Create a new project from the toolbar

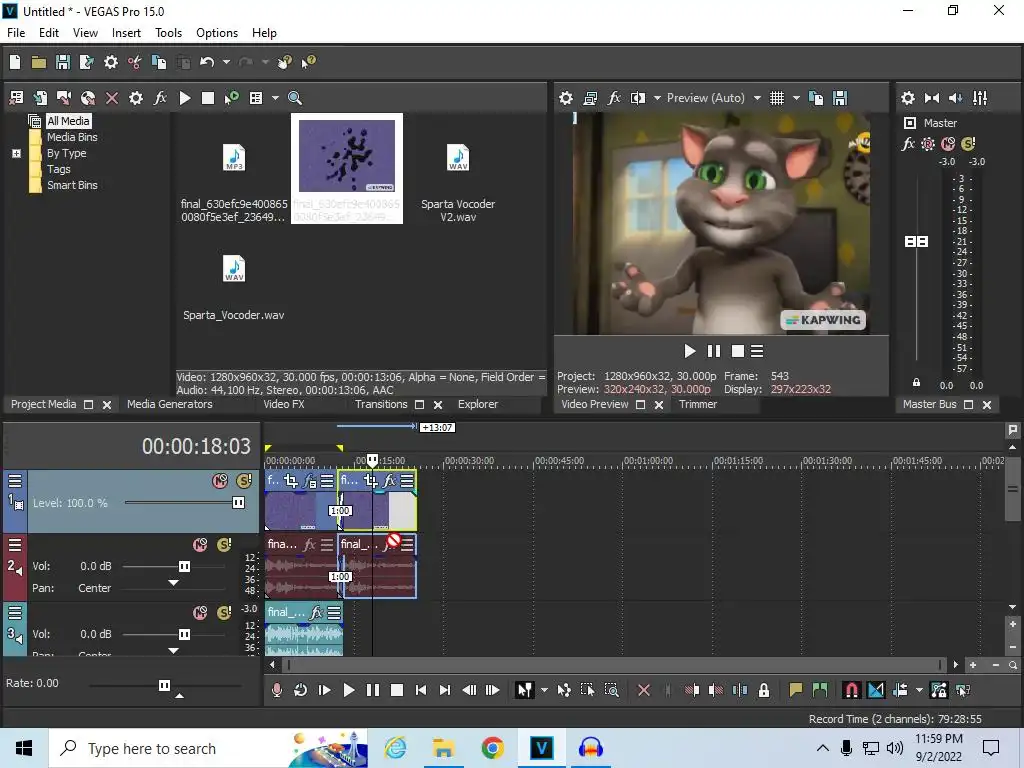[14, 62]
